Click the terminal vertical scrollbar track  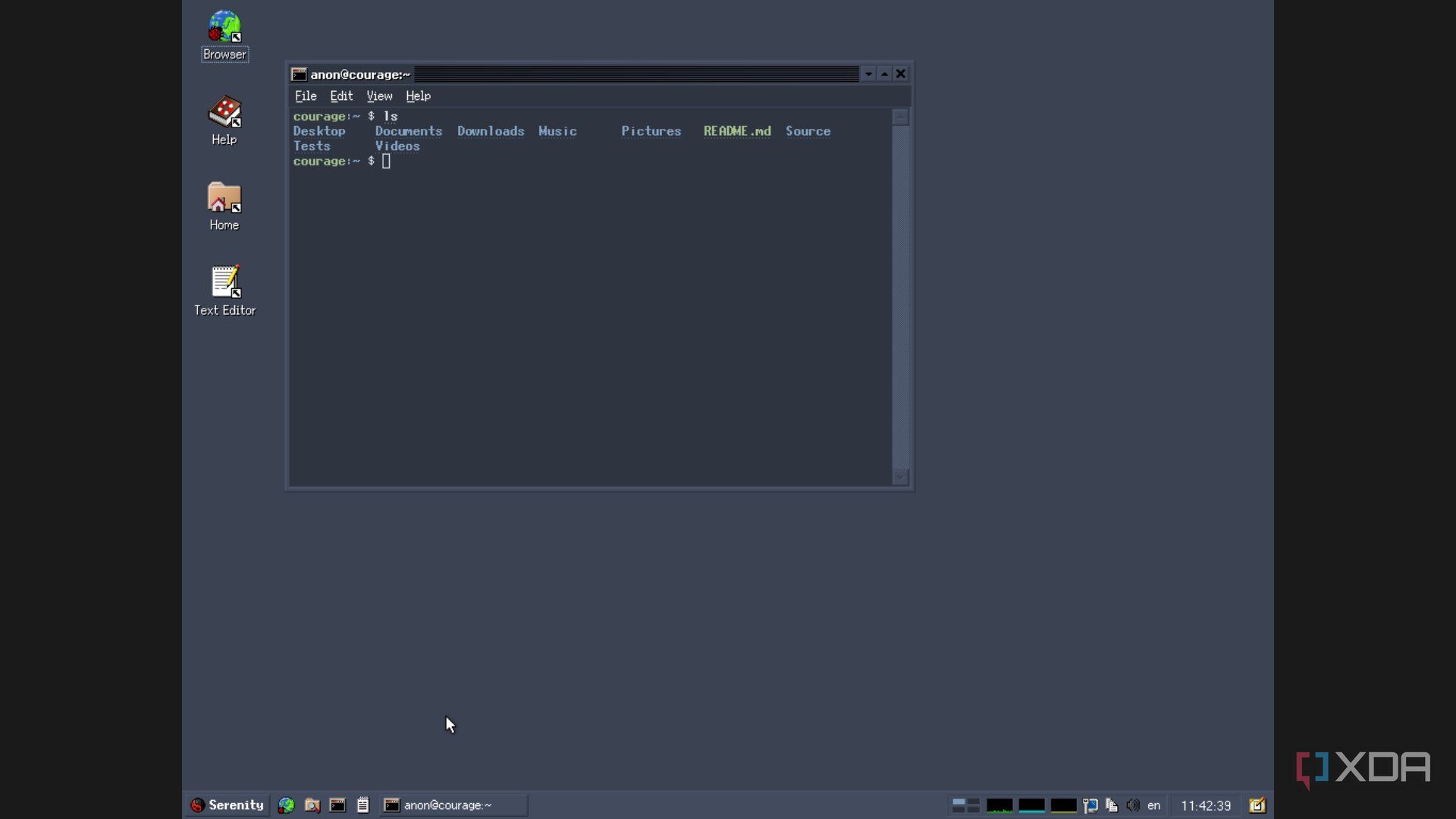[901, 297]
